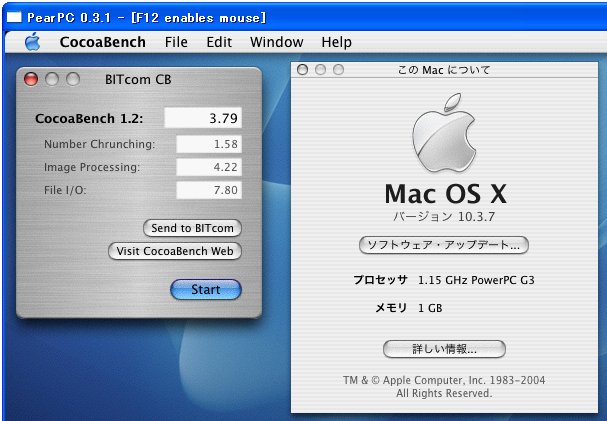The image size is (607, 421).
Task: Click the メモリ label
Action: tap(391, 308)
